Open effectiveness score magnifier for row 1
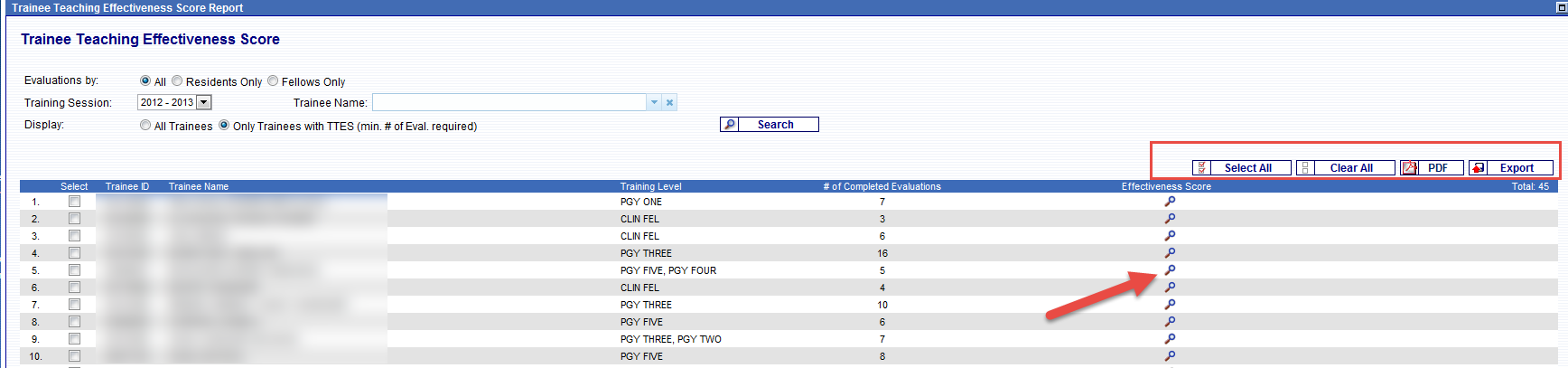Screen dimensions: 1568x368 (x=1170, y=202)
